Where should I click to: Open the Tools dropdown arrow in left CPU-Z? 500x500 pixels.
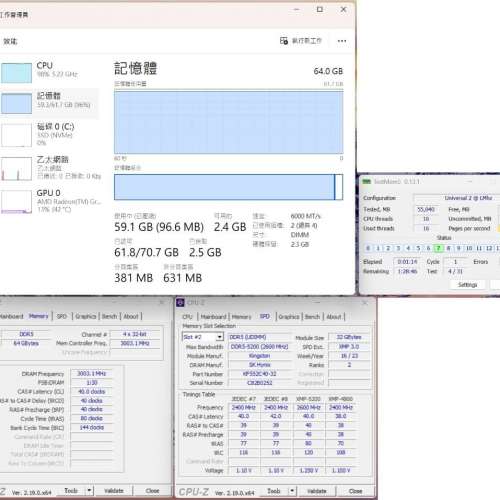point(89,490)
